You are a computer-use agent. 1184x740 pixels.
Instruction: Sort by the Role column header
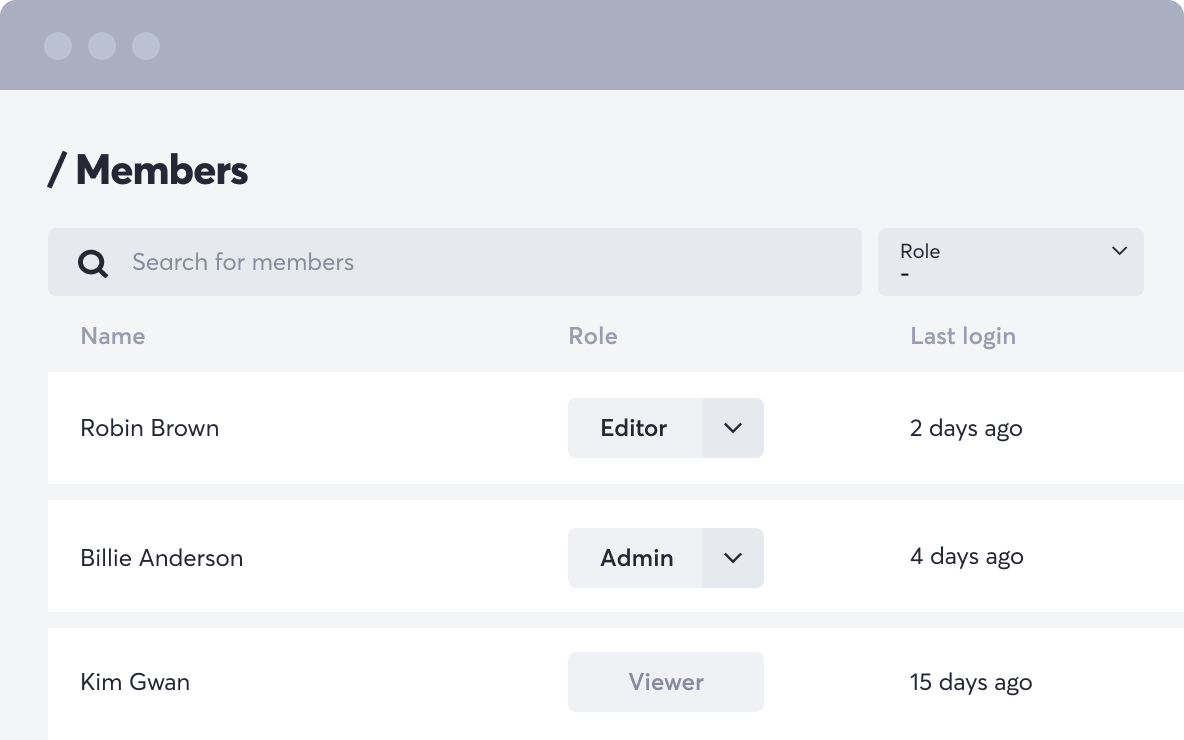tap(593, 336)
